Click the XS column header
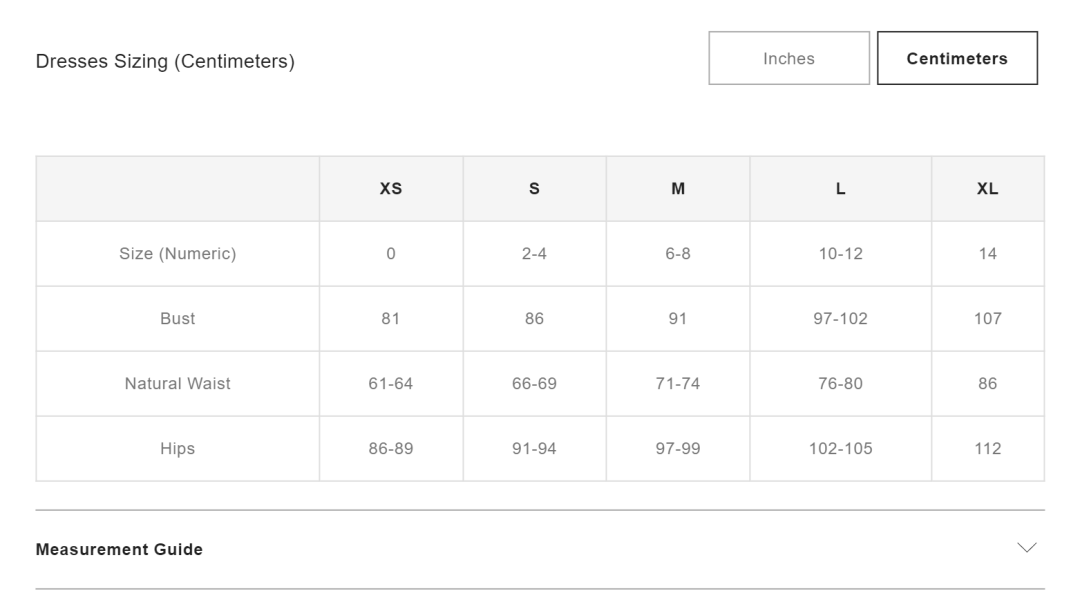 [391, 189]
